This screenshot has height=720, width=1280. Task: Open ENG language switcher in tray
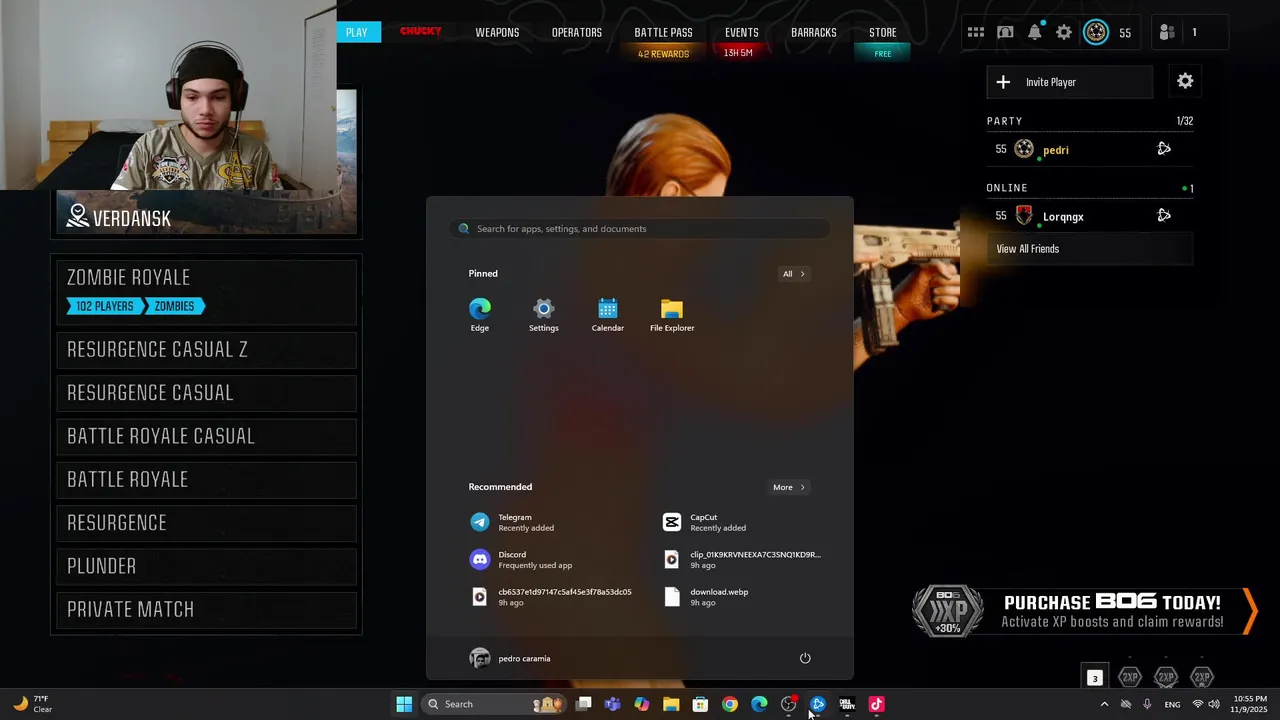[x=1172, y=705]
